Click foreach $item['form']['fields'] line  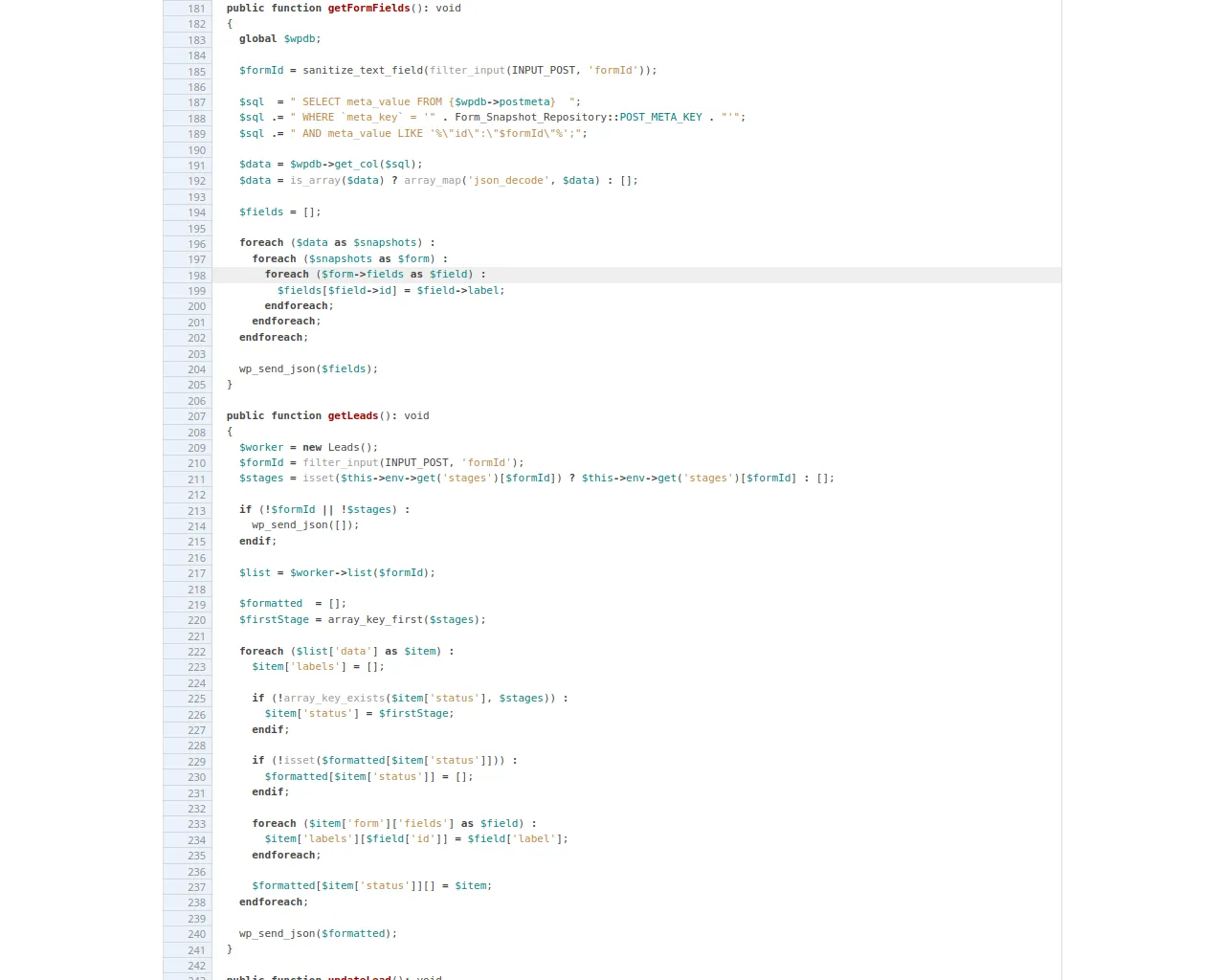coord(393,824)
